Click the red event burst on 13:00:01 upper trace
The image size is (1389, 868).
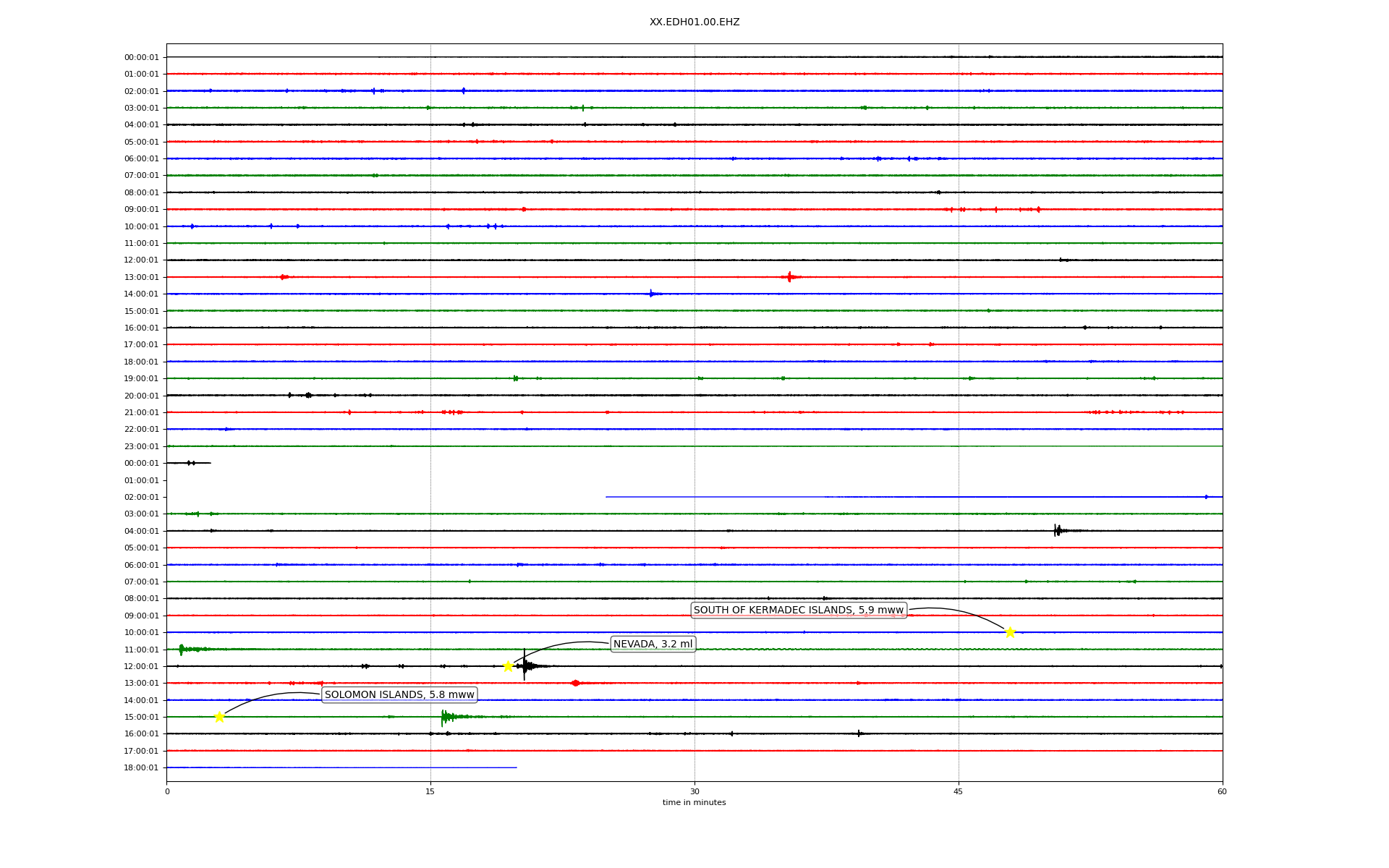point(789,277)
